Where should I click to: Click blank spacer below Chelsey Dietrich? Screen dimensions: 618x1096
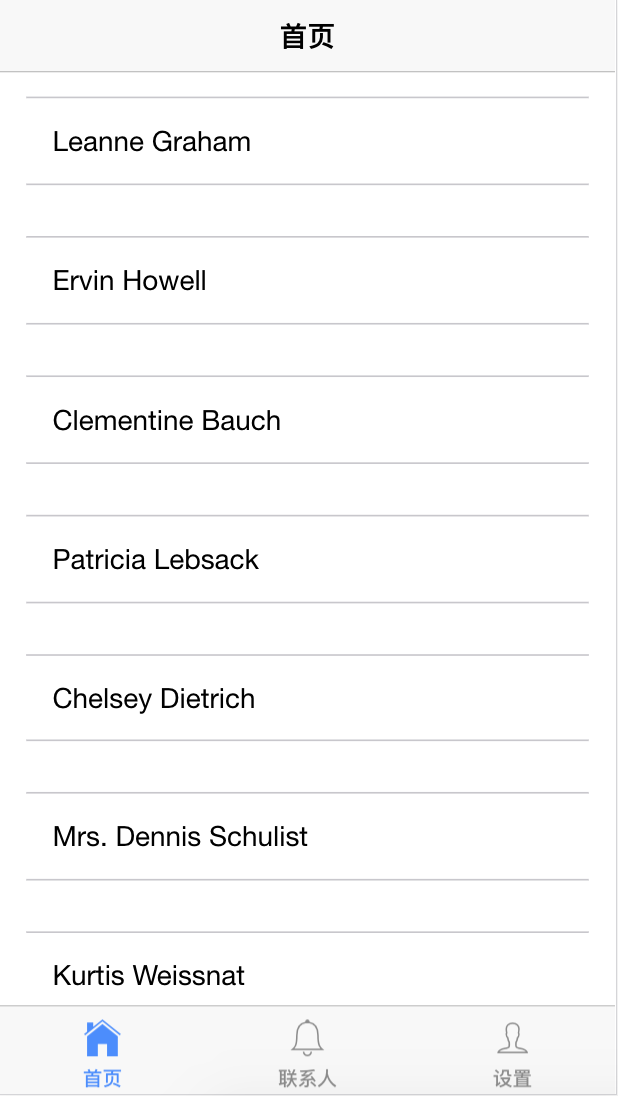coord(307,767)
